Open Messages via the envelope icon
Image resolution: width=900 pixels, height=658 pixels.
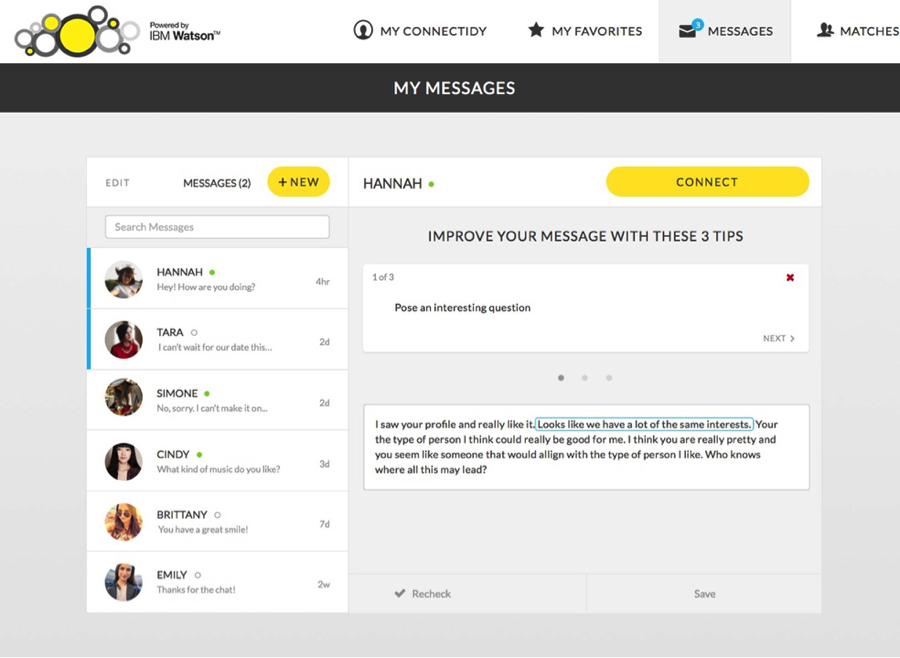pos(686,30)
